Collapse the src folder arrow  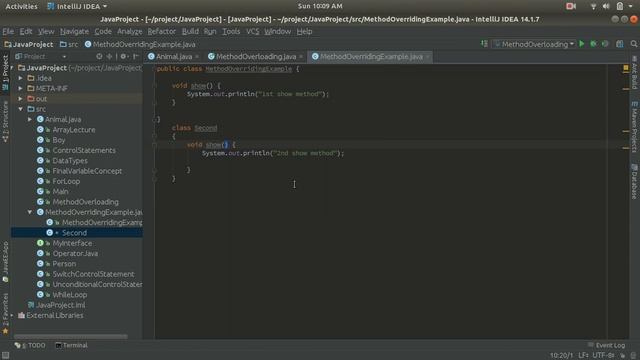point(20,109)
